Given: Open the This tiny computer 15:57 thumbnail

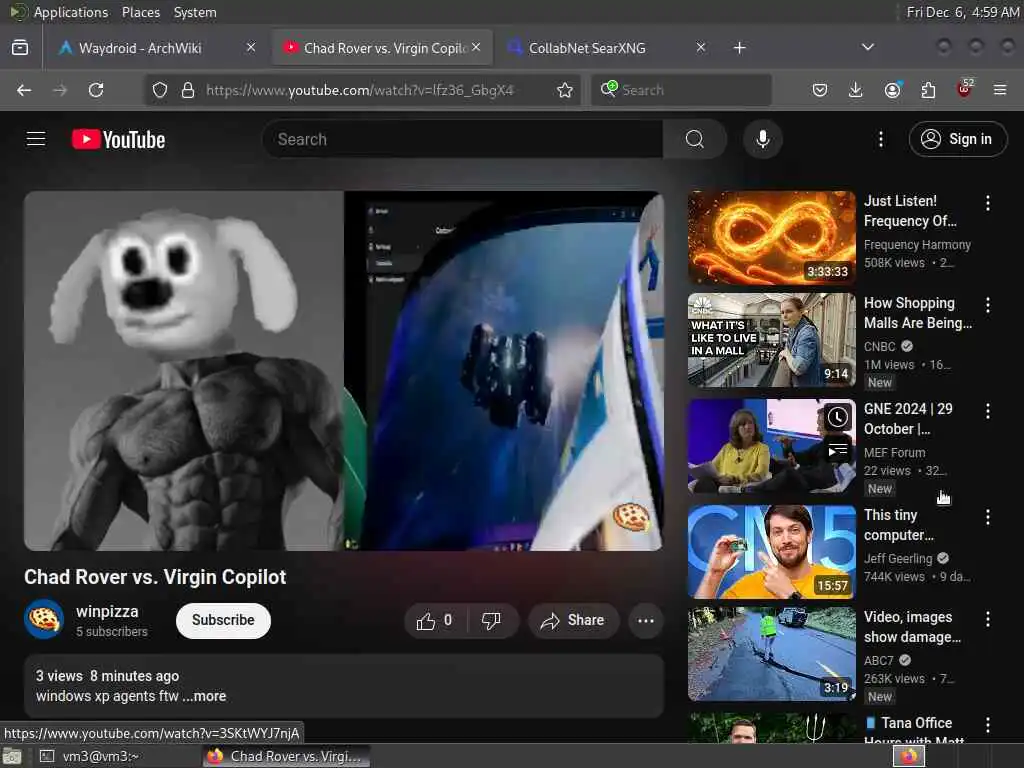Looking at the screenshot, I should click(771, 552).
